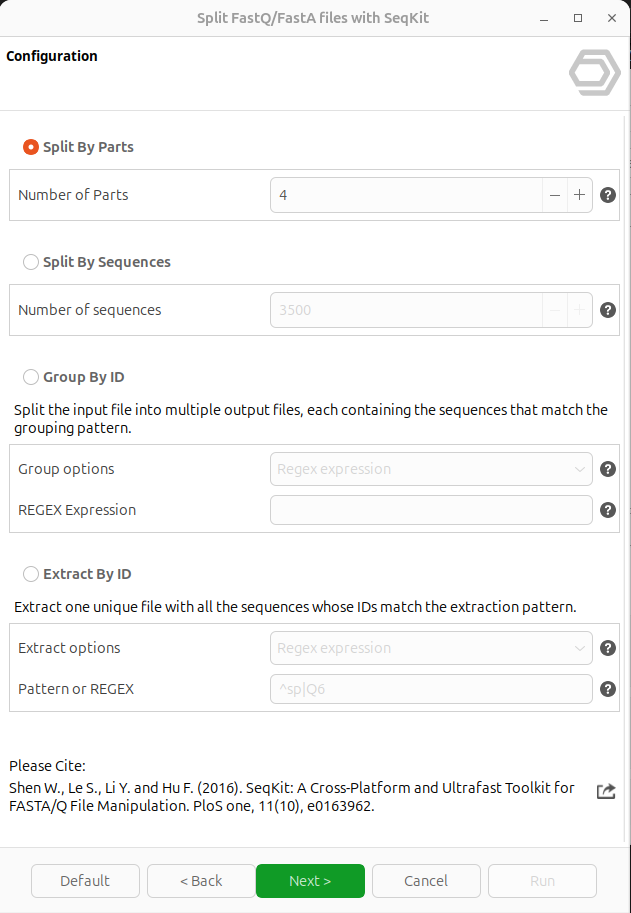Screen dimensions: 631x913
Task: Expand the Extract options dropdown
Action: (431, 648)
